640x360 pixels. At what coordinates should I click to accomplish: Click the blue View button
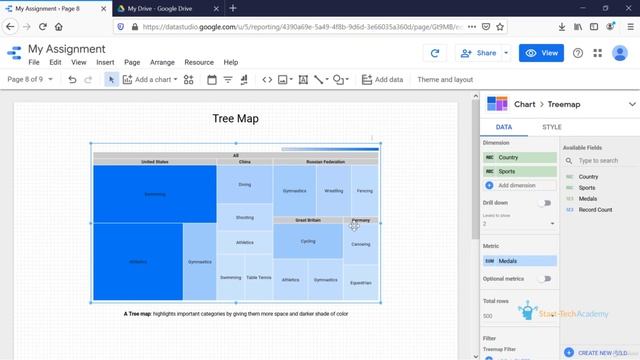click(x=541, y=53)
